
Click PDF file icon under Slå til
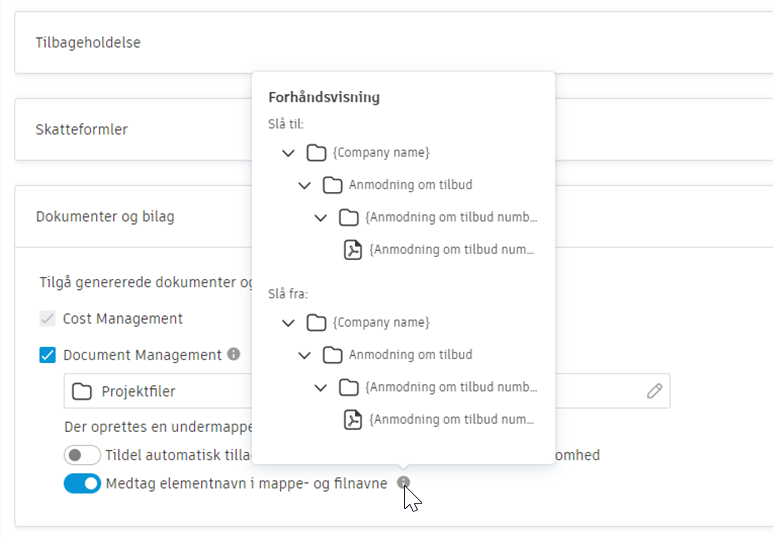[352, 250]
